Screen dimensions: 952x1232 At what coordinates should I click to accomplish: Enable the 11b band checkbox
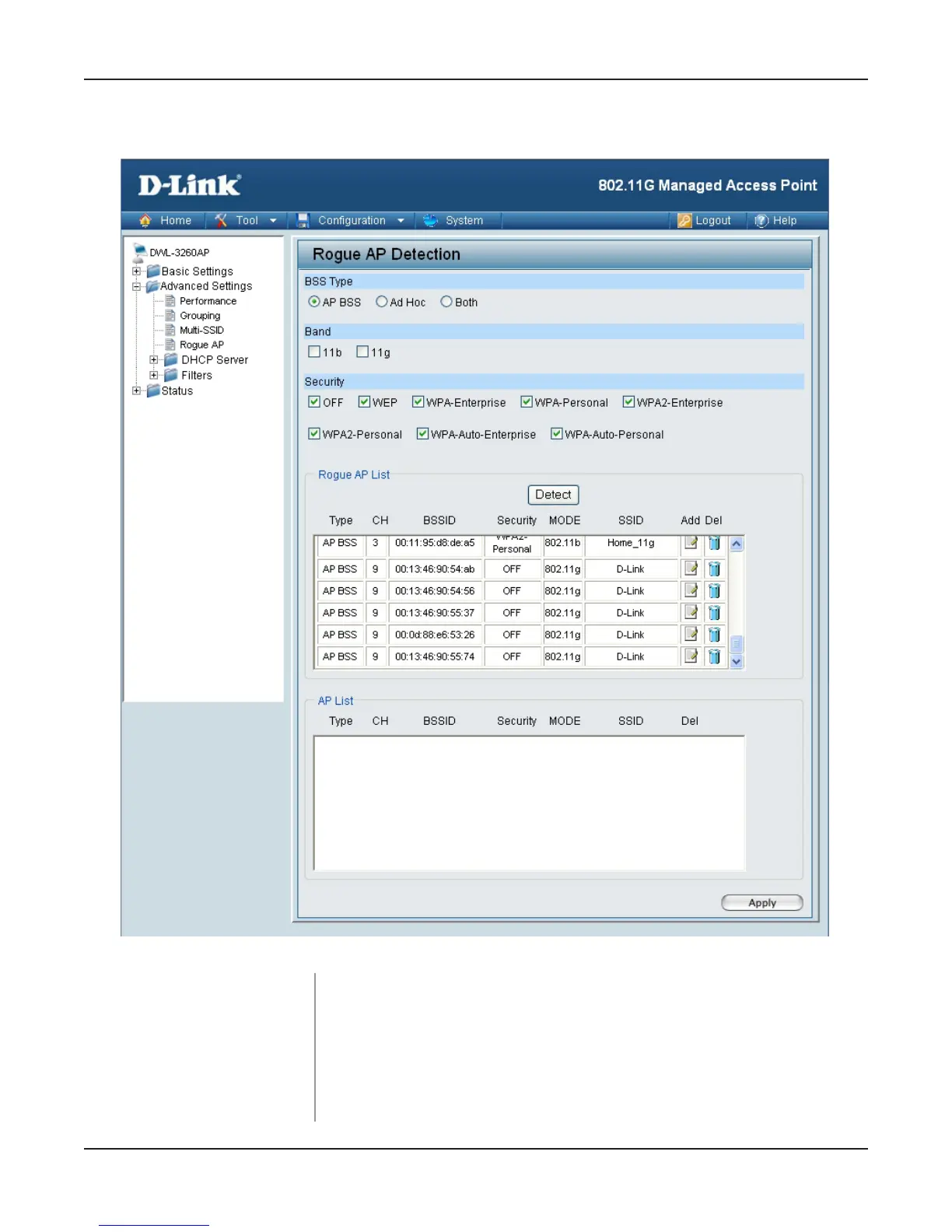coord(314,352)
